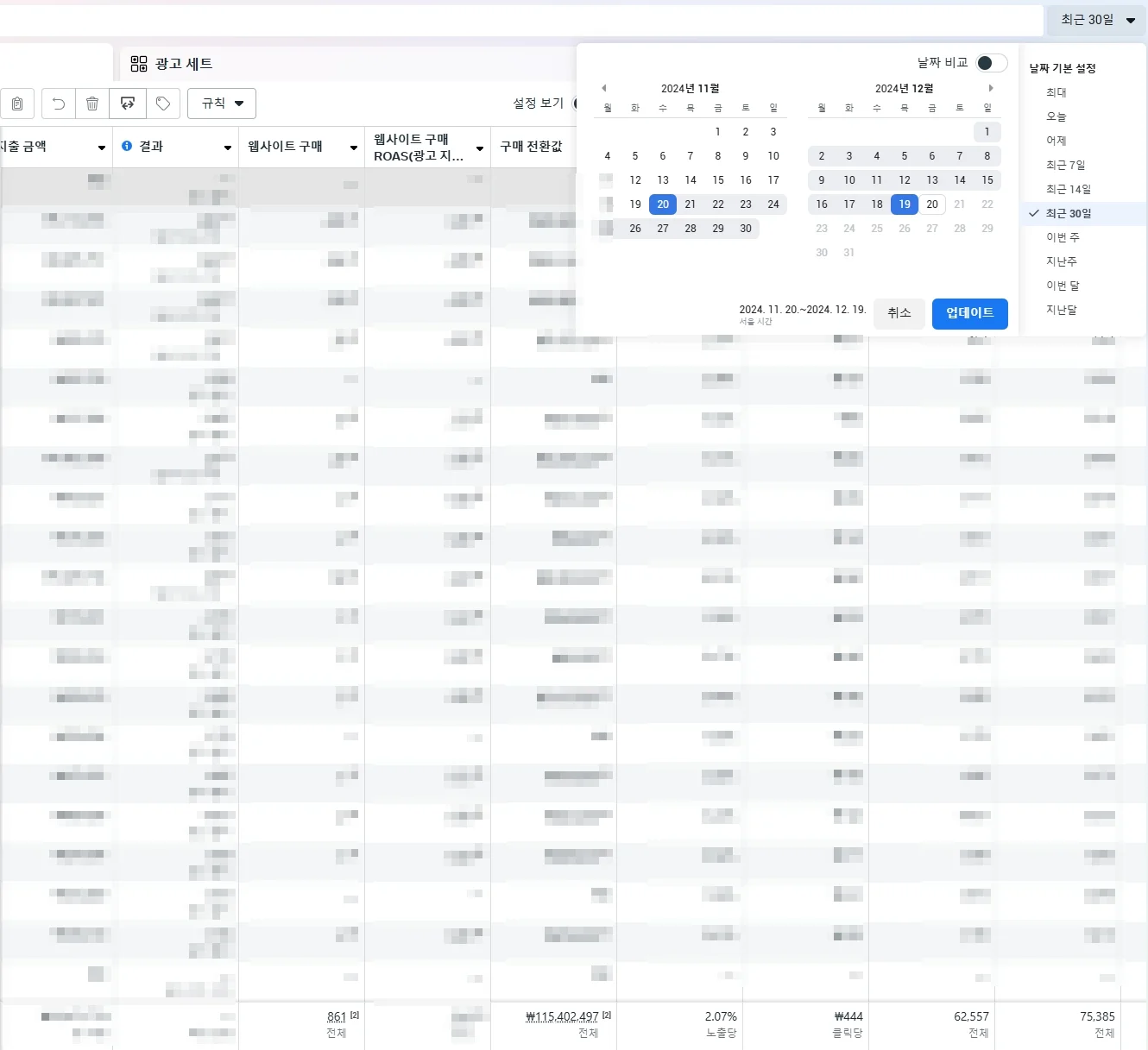This screenshot has width=1148, height=1050.
Task: Open 웹사이트 구매 ROAS column dropdown arrow
Action: [480, 148]
